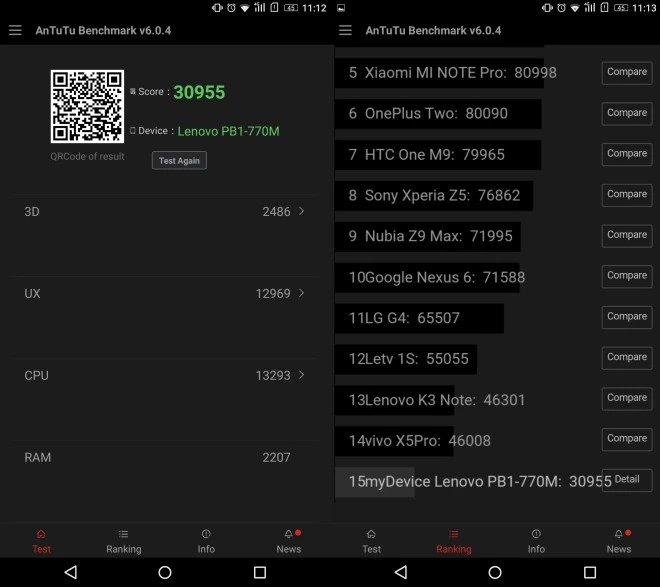The height and width of the screenshot is (587, 660).
Task: Compare with Xiaomi MI NOTE Pro
Action: pyautogui.click(x=627, y=72)
